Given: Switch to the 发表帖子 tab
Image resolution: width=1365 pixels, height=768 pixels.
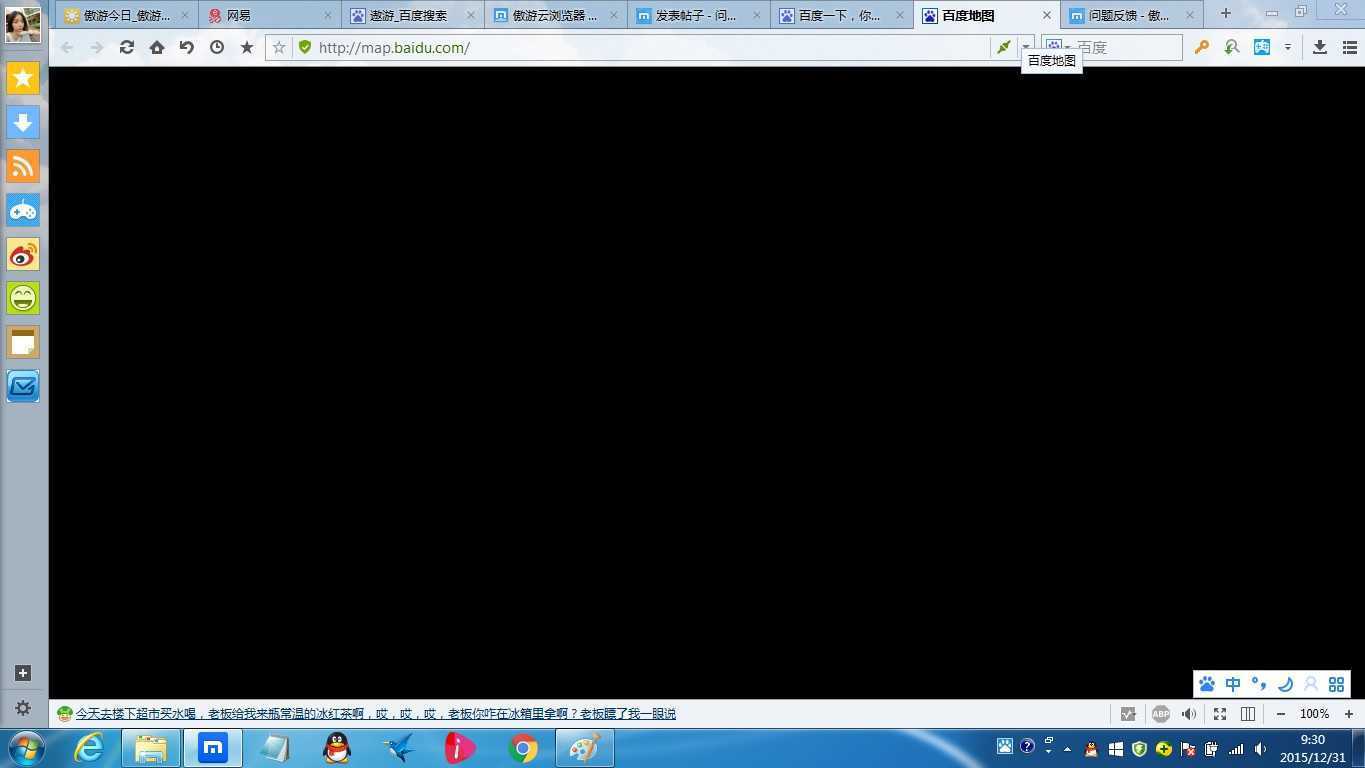Looking at the screenshot, I should point(698,15).
